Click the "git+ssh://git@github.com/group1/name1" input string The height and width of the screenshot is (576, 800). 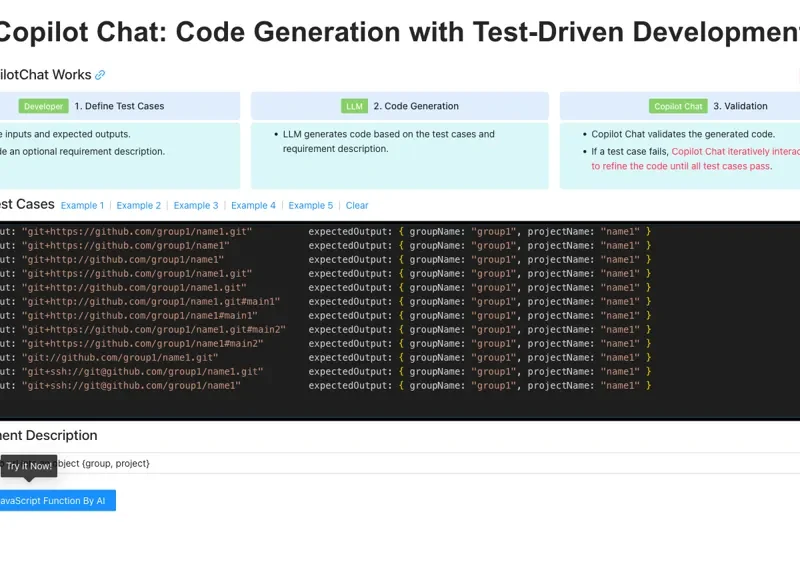(131, 386)
